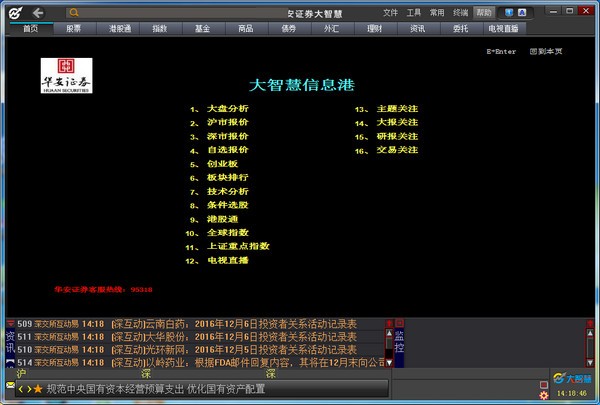Open 技术分析 menu entry

[x=228, y=191]
